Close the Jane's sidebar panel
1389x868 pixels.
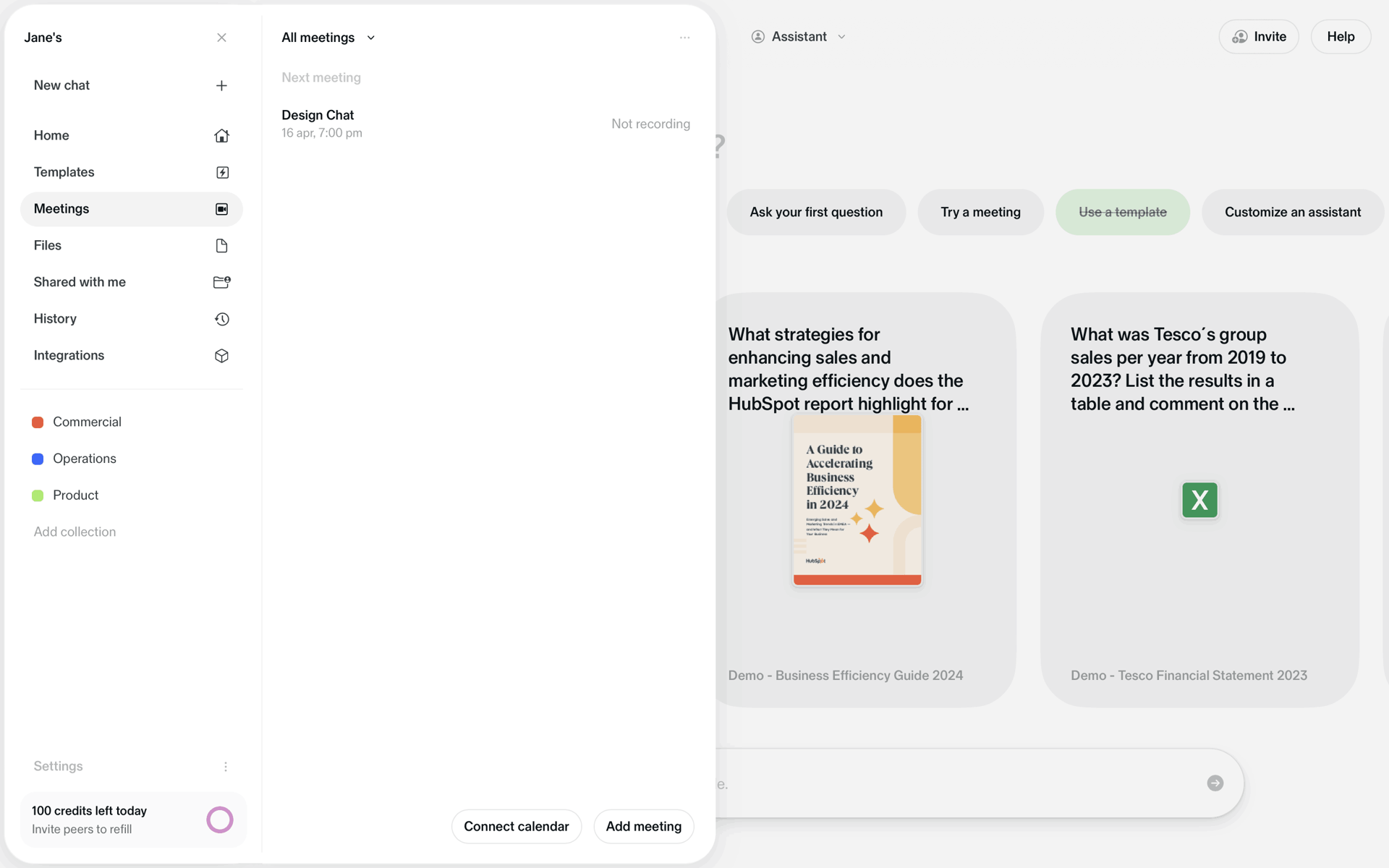[x=221, y=38]
